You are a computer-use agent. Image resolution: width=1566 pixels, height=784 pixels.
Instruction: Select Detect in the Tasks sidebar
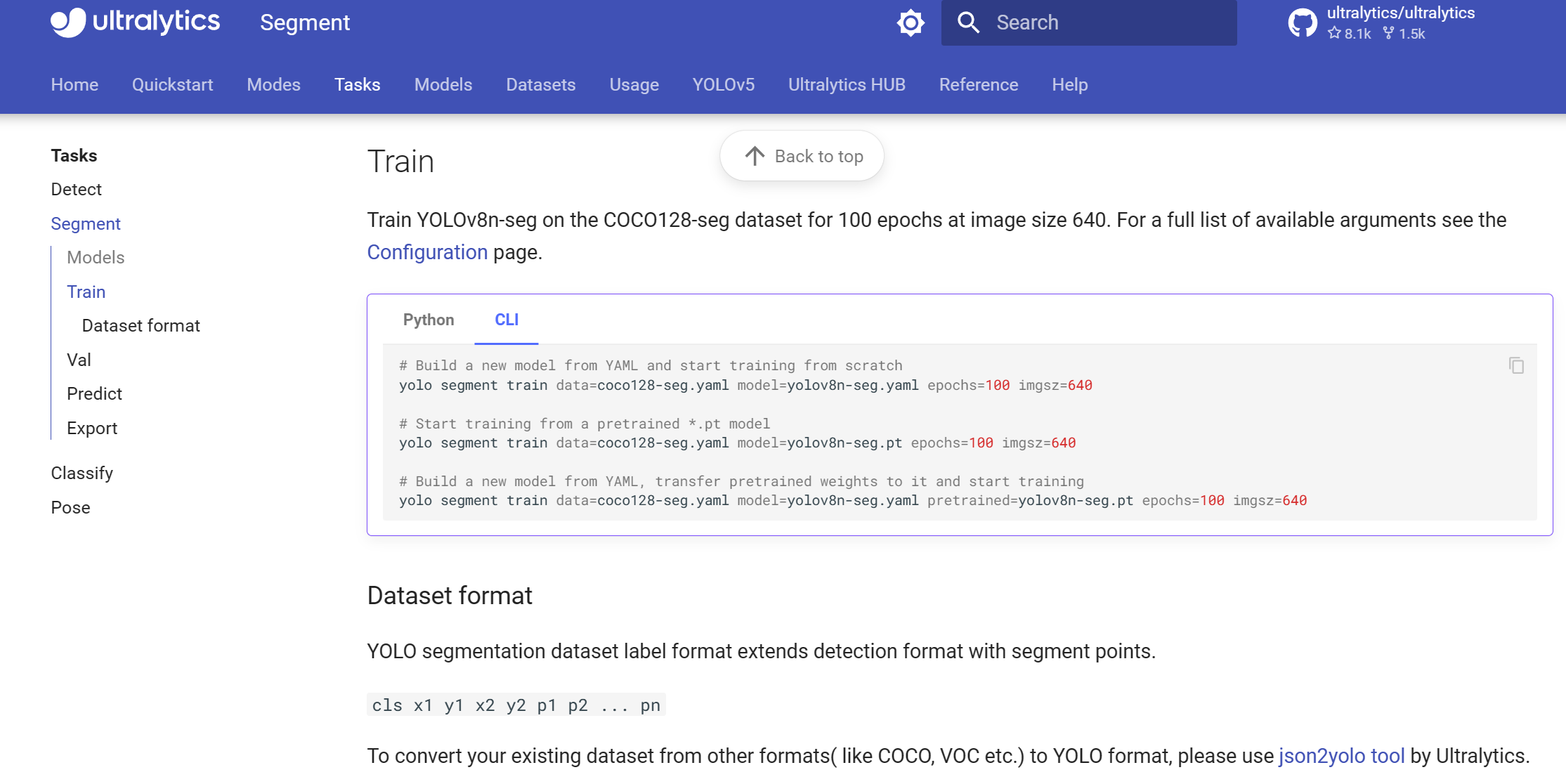coord(76,189)
